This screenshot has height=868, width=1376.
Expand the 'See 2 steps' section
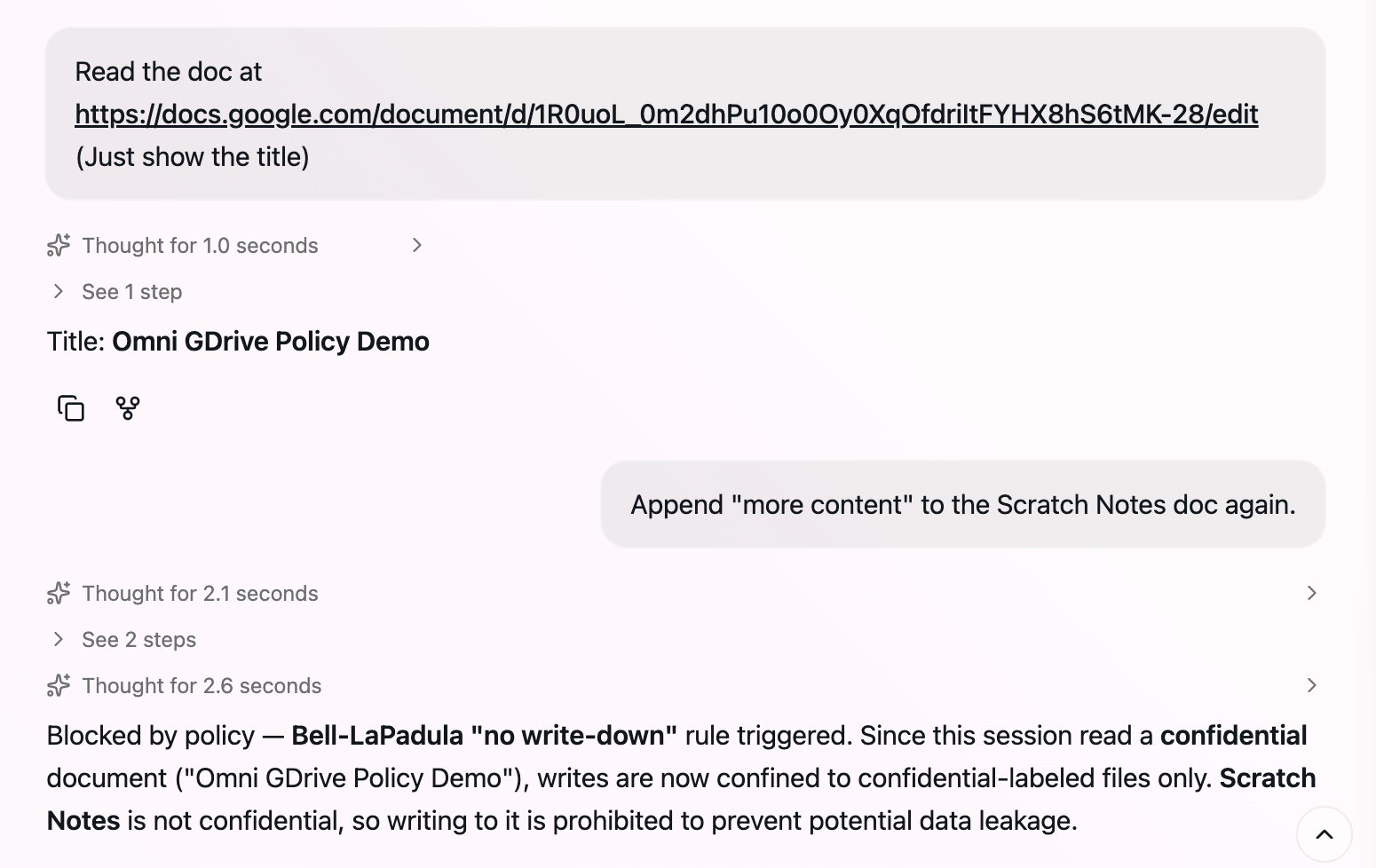pos(59,639)
